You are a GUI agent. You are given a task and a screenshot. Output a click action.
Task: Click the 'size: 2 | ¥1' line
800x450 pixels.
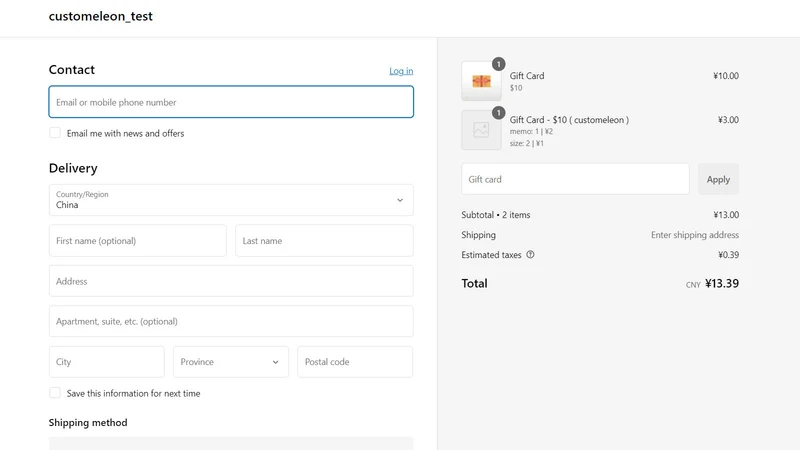(527, 143)
